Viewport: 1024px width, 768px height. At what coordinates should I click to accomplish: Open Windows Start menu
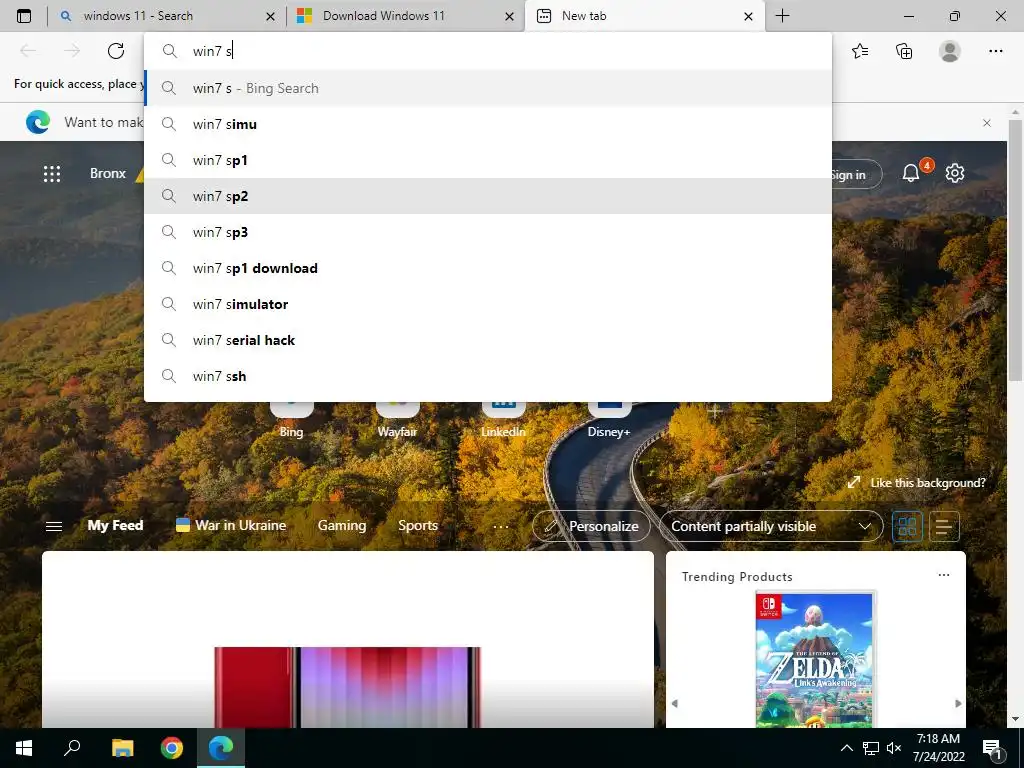click(24, 748)
